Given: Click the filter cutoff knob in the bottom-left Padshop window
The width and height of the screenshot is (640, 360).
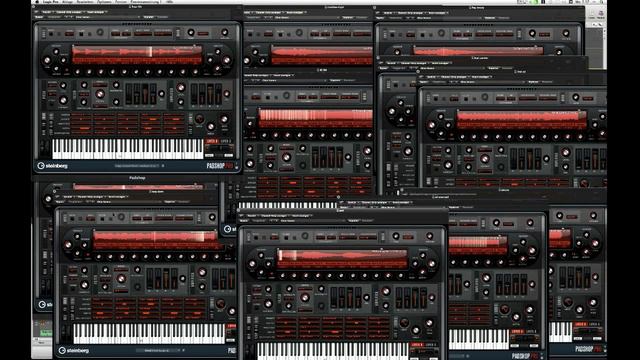Looking at the screenshot, I should pos(121,278).
